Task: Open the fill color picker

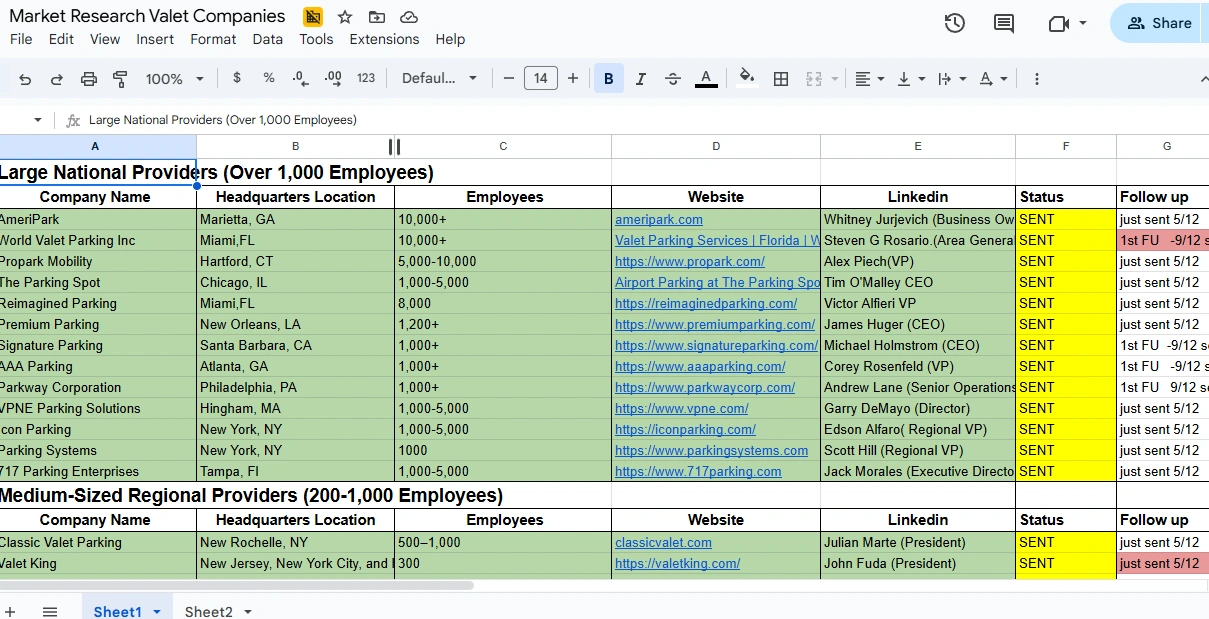Action: point(746,79)
